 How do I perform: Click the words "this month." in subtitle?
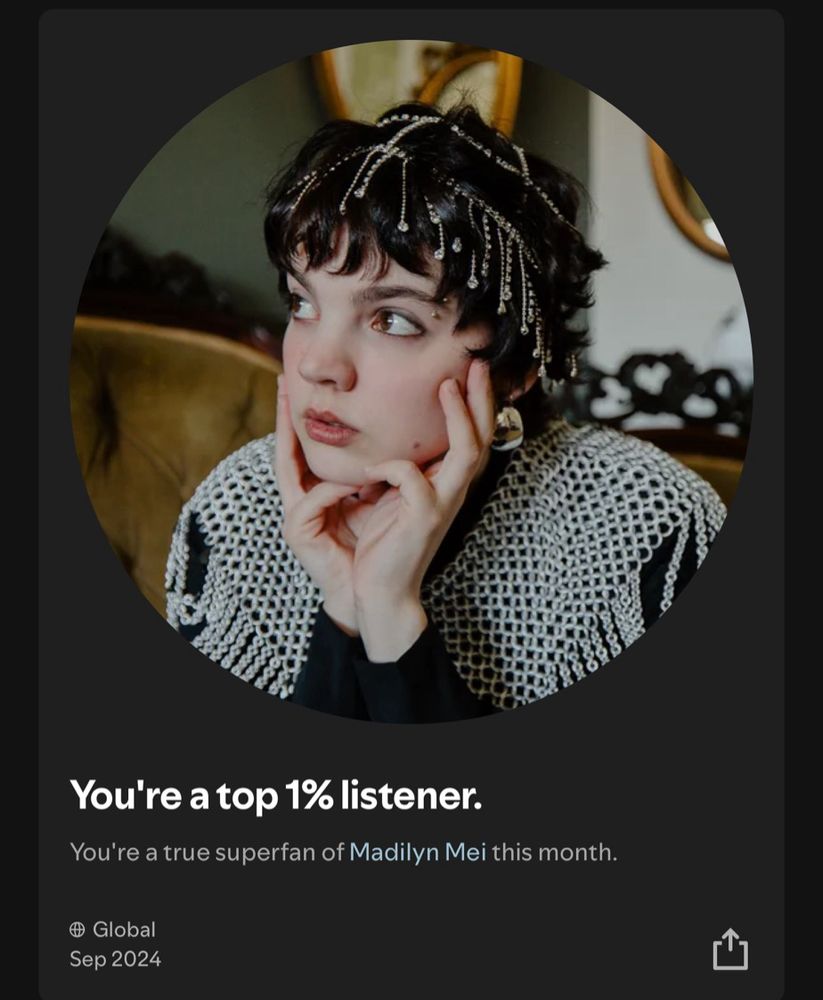554,852
